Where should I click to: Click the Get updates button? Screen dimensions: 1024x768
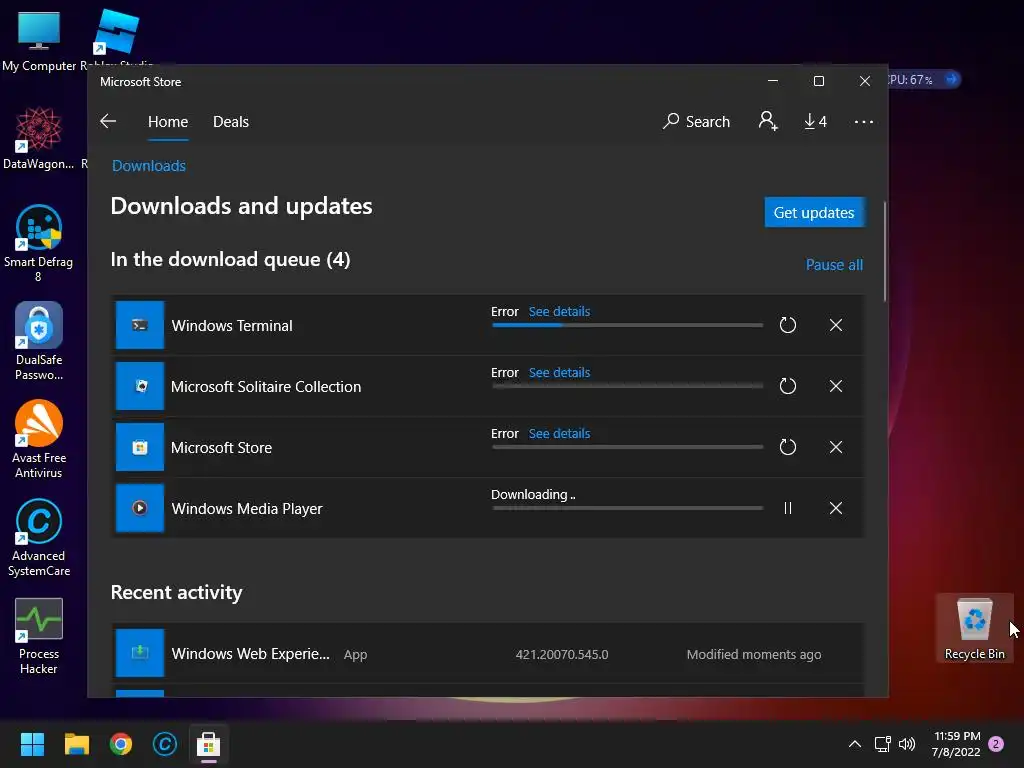[814, 212]
